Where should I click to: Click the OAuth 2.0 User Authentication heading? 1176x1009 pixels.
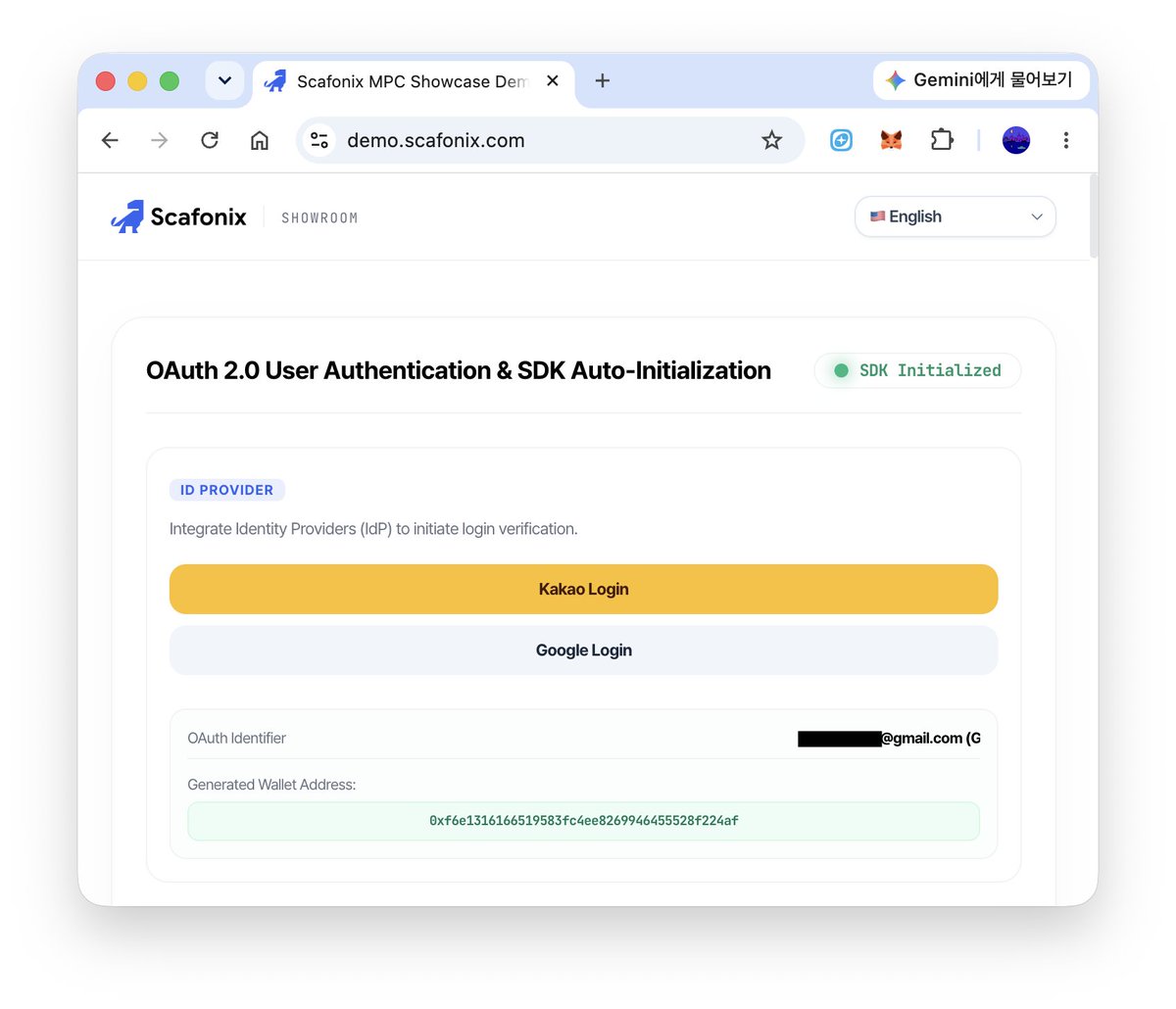(x=459, y=370)
